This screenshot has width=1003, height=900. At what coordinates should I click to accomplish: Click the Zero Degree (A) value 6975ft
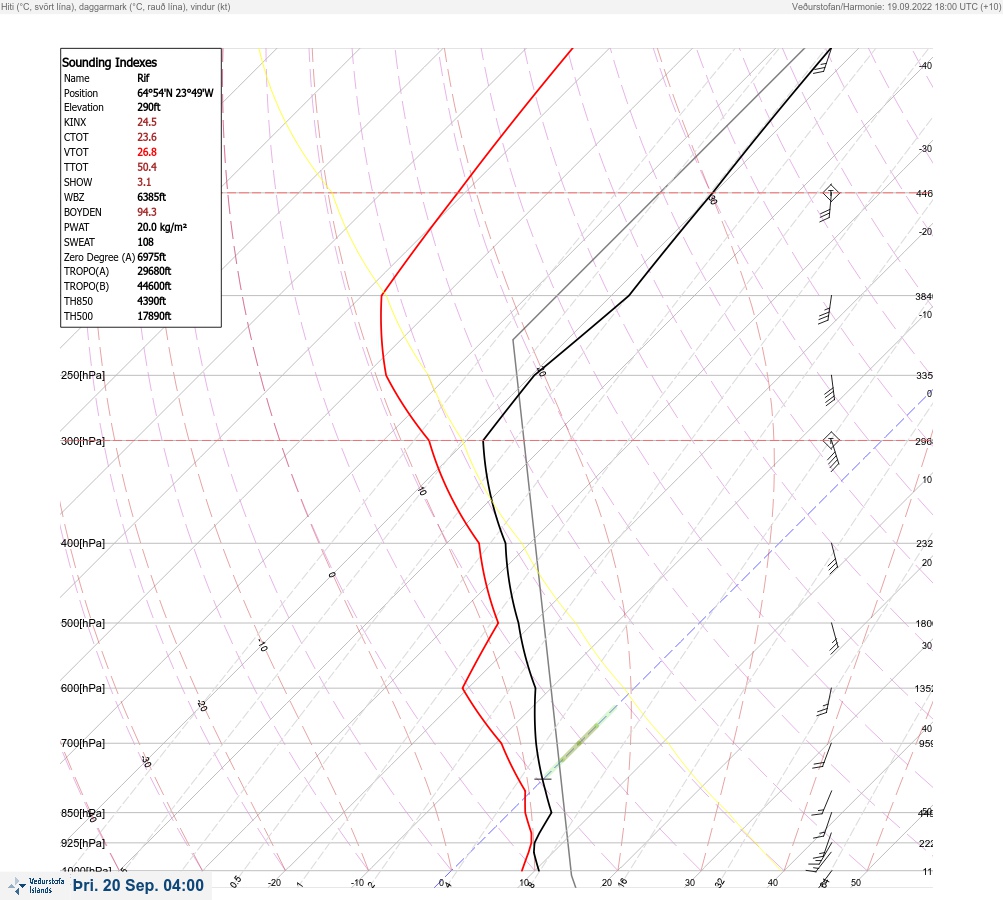click(152, 257)
